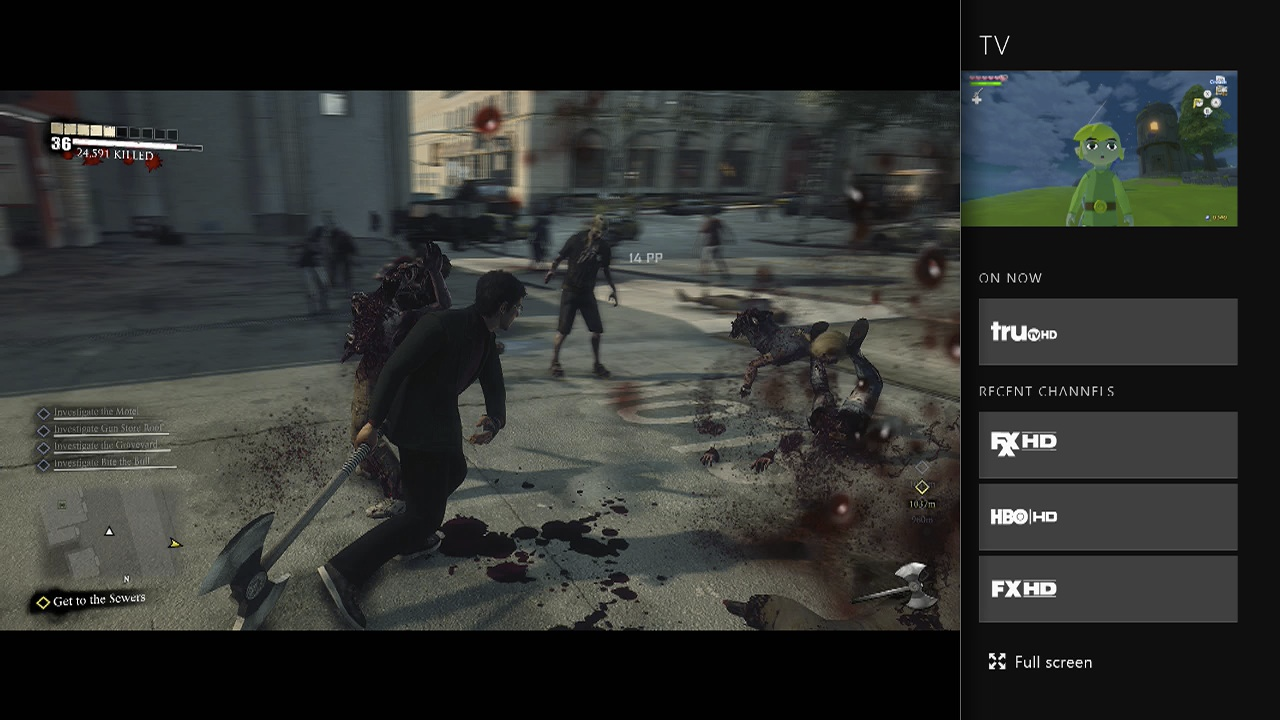
Task: Open the live TV preview thumbnail
Action: [1098, 148]
